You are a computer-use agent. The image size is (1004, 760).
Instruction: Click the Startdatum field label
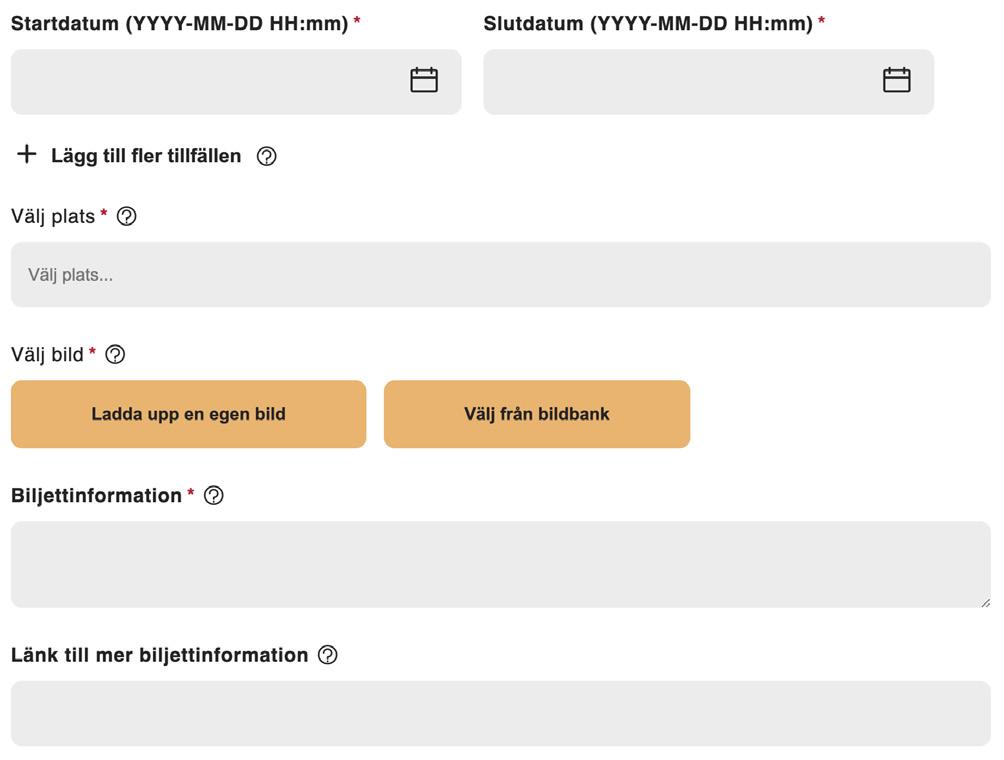(x=179, y=23)
